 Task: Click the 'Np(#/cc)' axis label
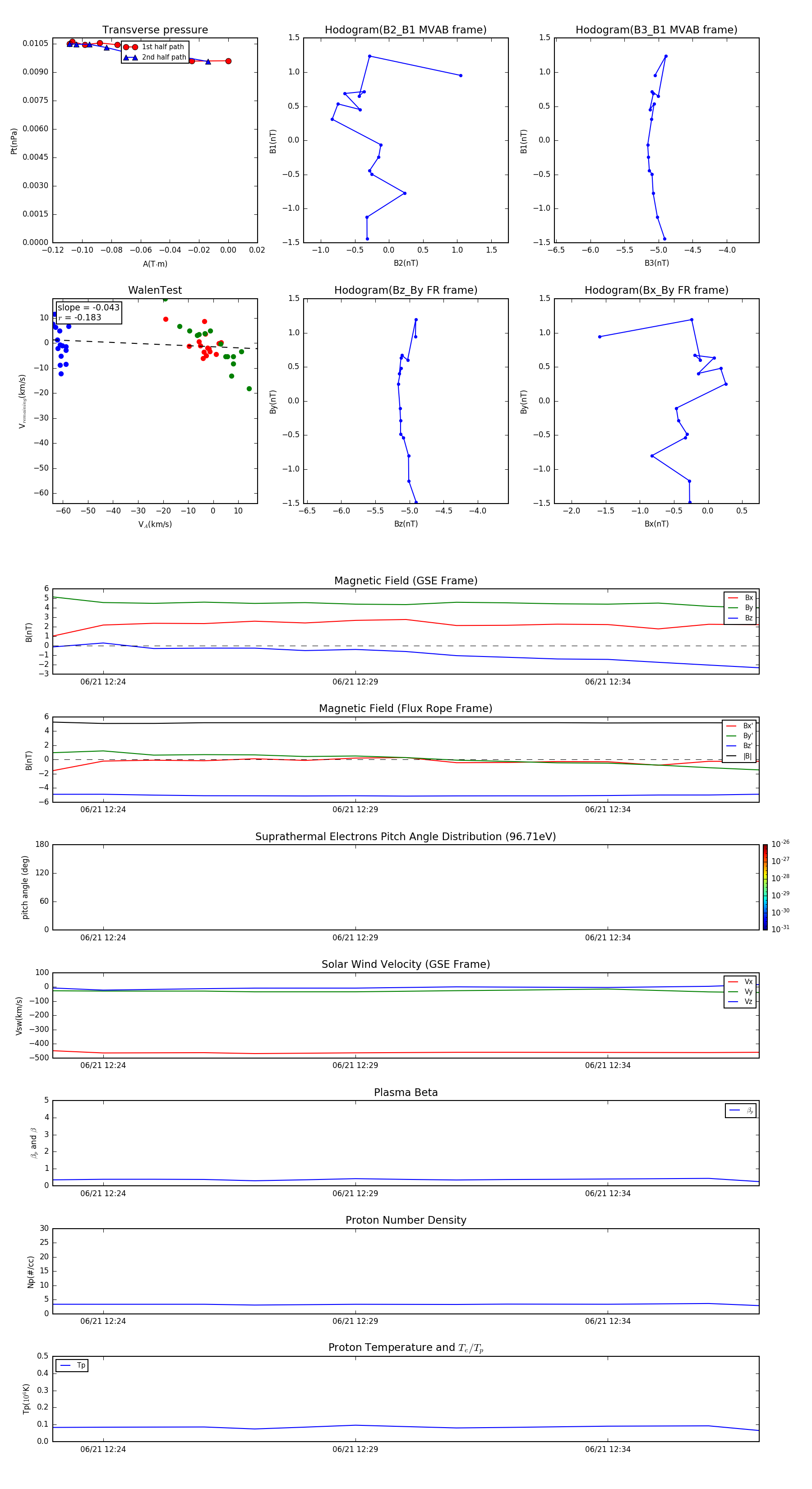tap(31, 1272)
